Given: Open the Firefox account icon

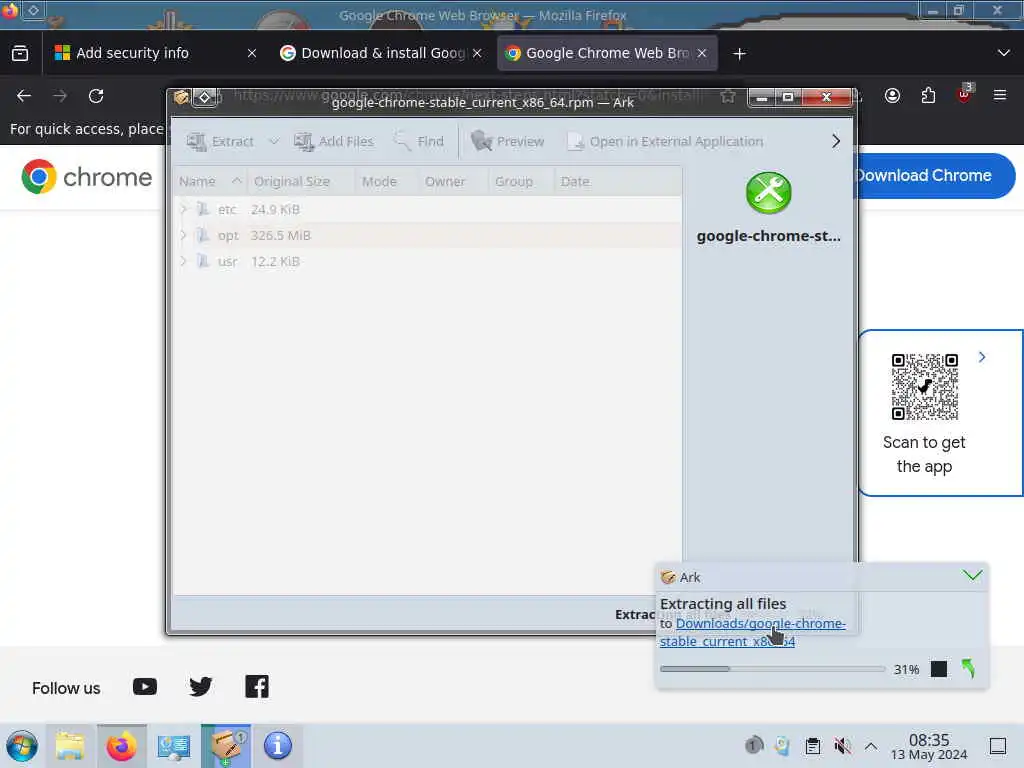Looking at the screenshot, I should [x=892, y=96].
